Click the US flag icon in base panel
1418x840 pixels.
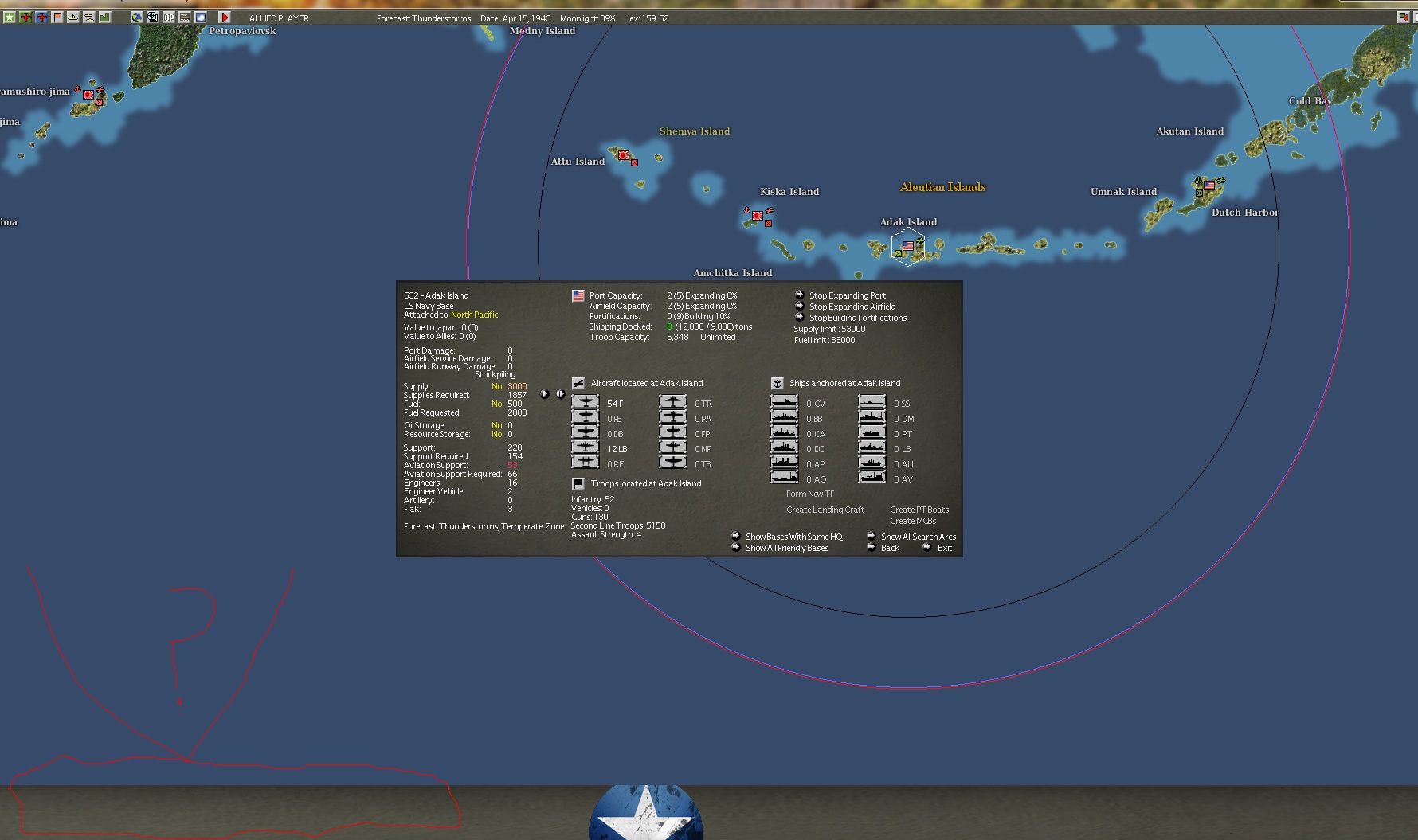click(578, 295)
